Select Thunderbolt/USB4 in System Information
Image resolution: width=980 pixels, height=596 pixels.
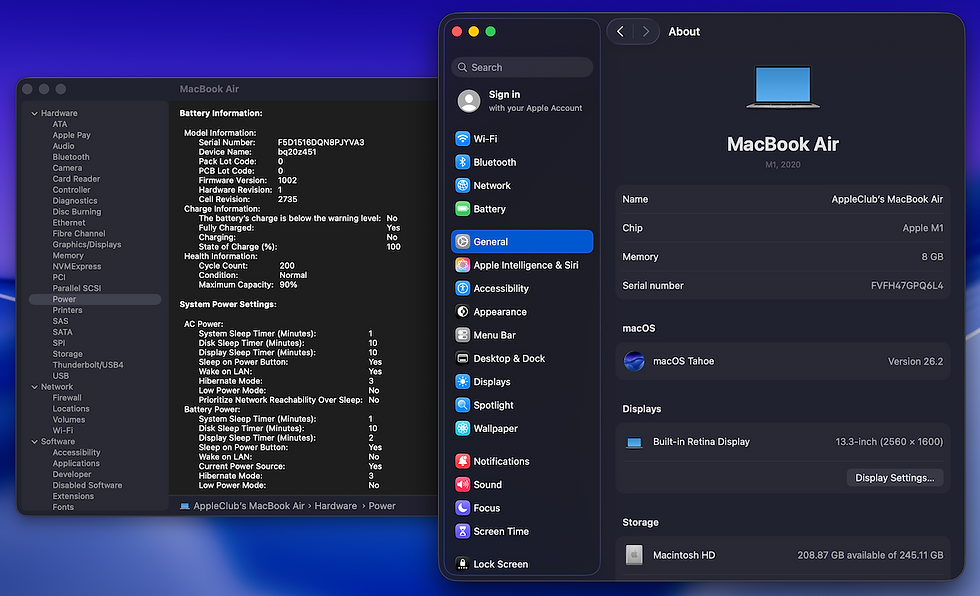(88, 365)
